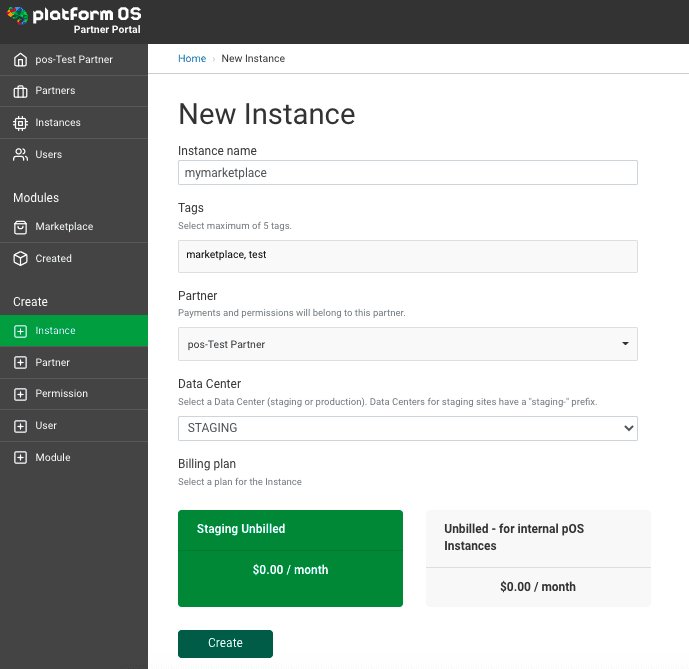Click the shopping bag Marketplace icon
Screen dimensions: 689x669
20,227
